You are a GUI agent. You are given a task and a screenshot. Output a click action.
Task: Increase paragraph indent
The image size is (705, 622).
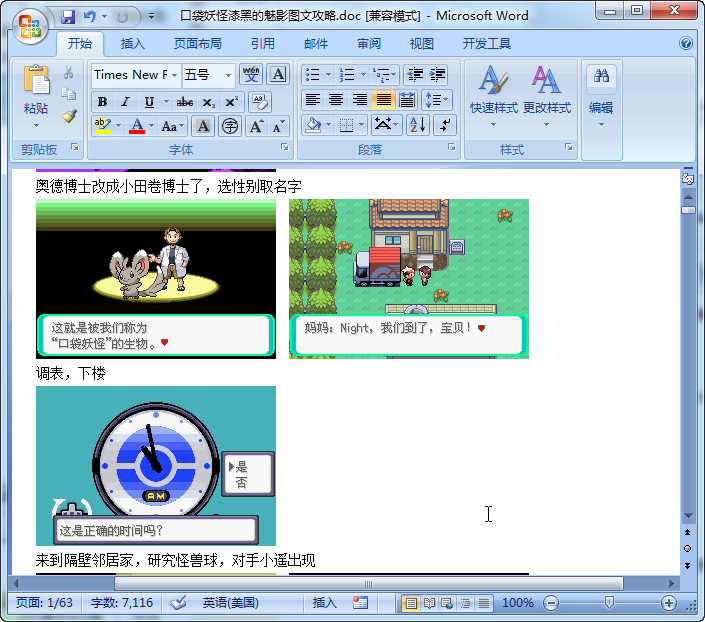coord(437,74)
